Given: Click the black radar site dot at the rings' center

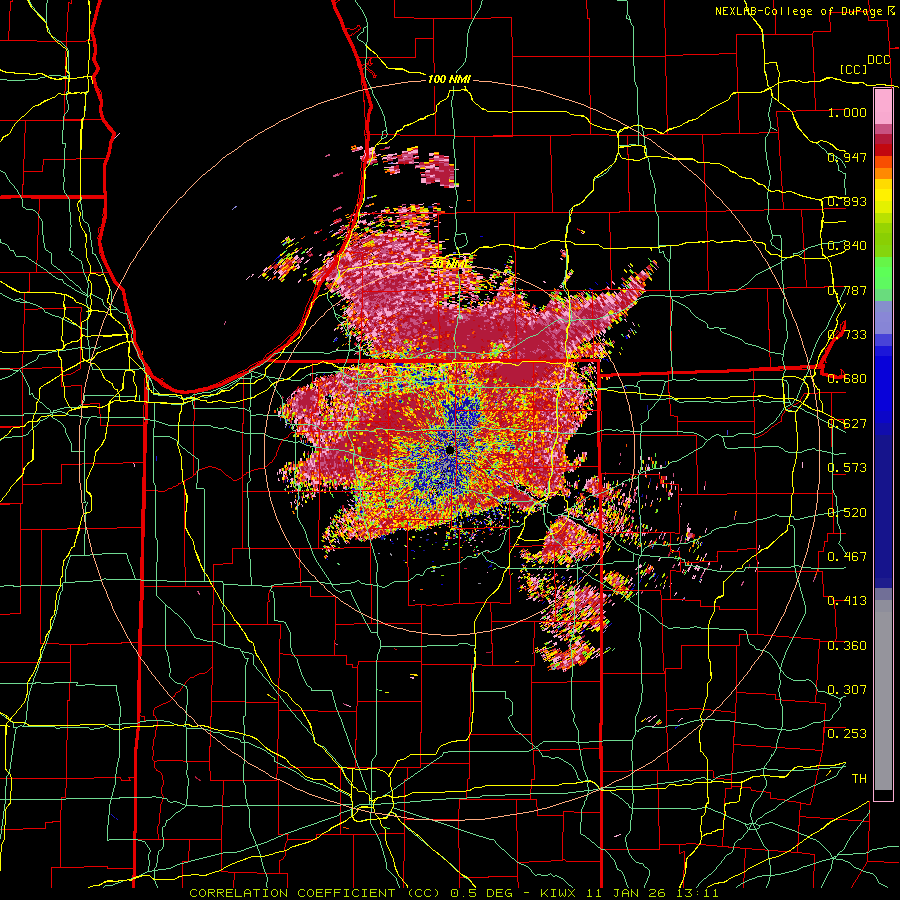Looking at the screenshot, I should point(450,449).
